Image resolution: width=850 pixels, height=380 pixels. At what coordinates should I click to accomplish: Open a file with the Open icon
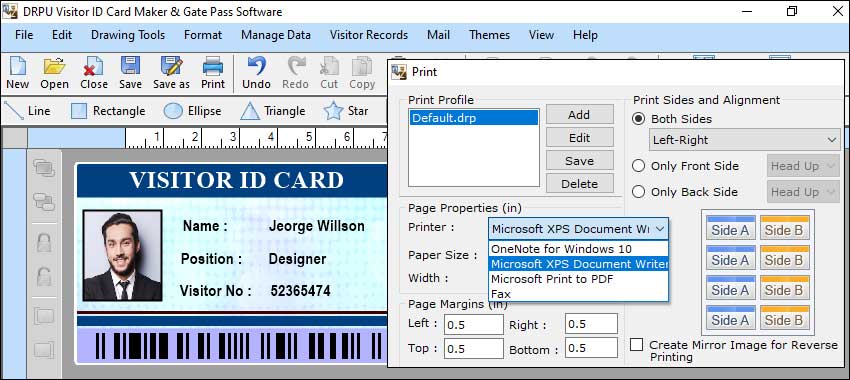(54, 73)
